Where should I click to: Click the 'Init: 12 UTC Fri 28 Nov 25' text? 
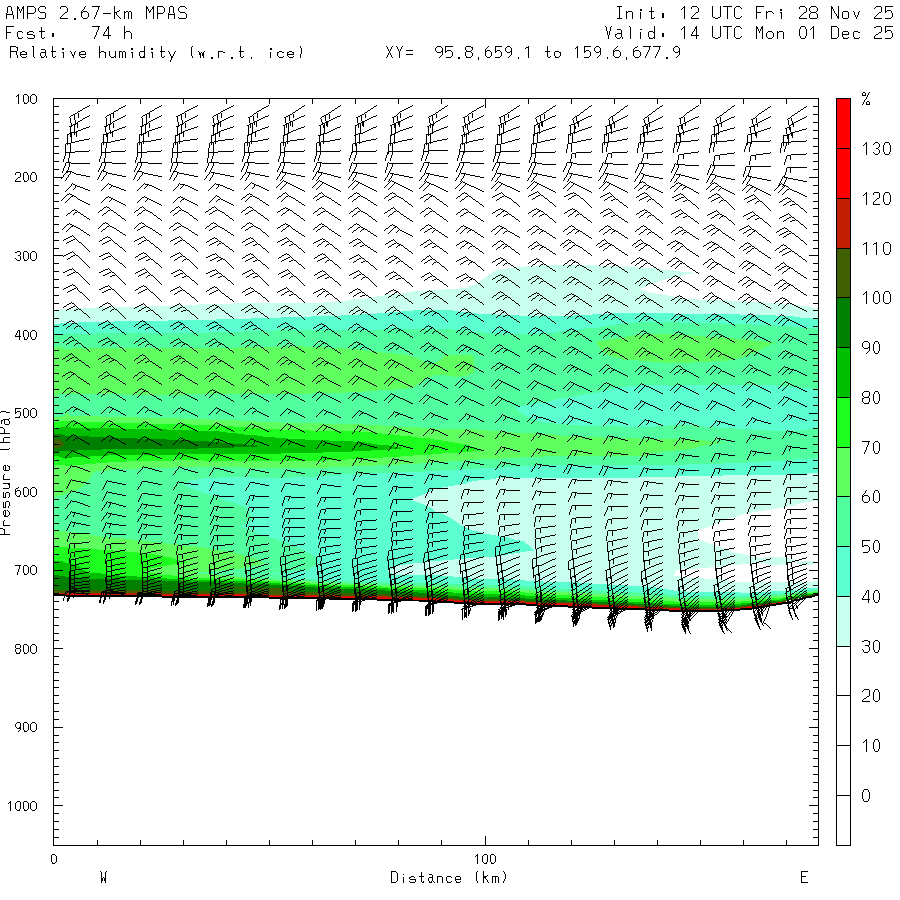[x=754, y=13]
